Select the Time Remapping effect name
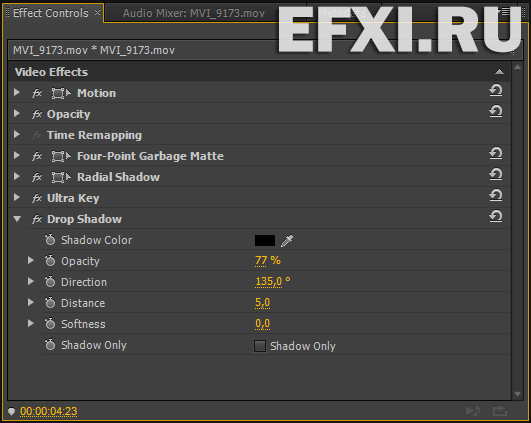Screen dimensions: 531x423 (94, 135)
